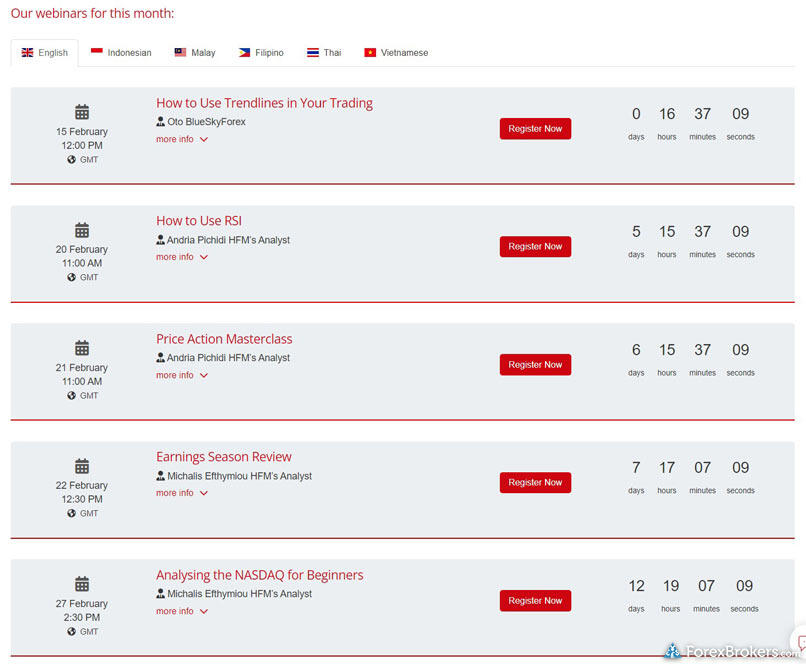Register Now for Analysing the NASDAQ for Beginners
806x664 pixels.
[535, 601]
